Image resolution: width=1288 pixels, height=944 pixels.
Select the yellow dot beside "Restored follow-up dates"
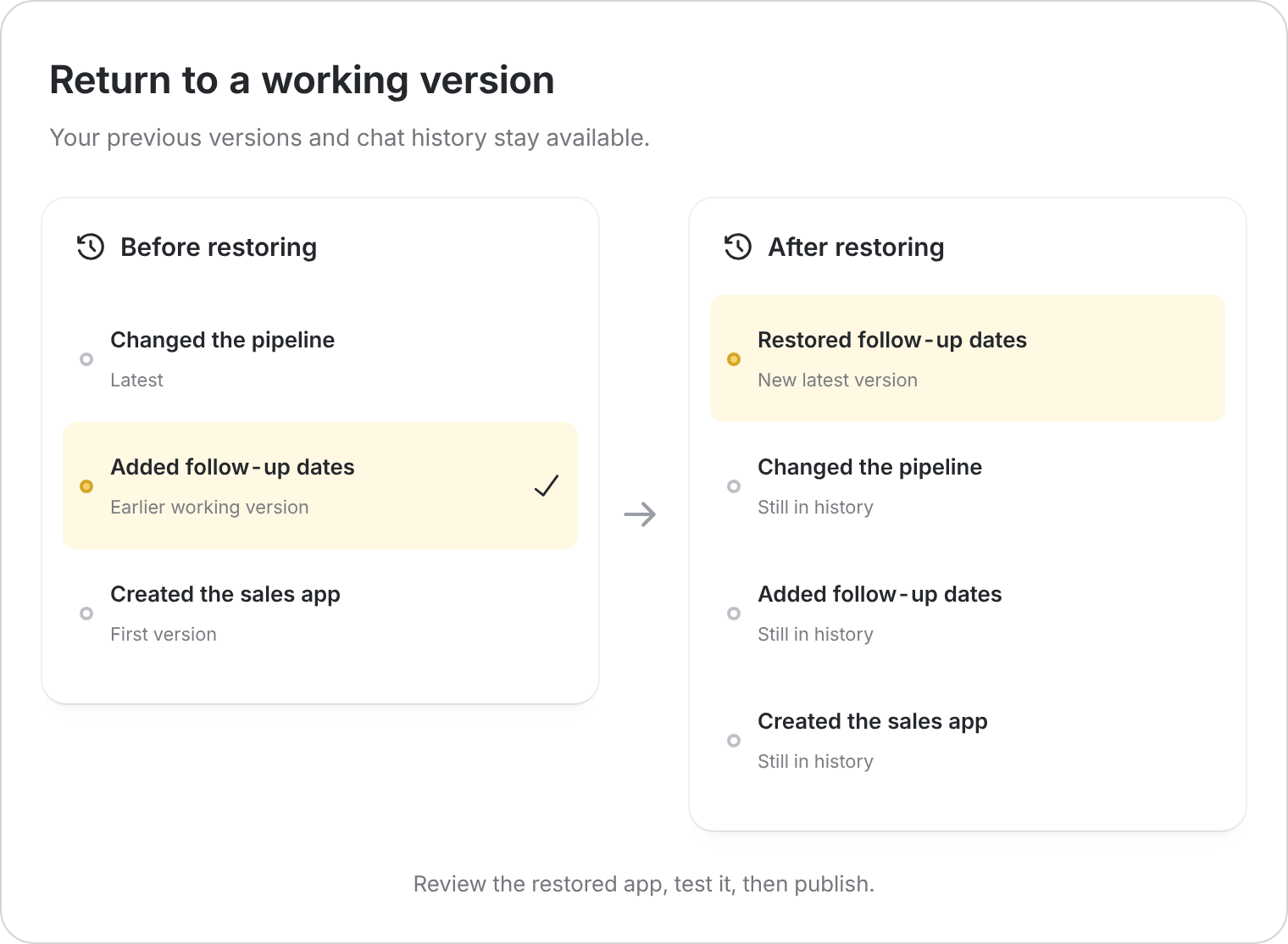(x=734, y=359)
